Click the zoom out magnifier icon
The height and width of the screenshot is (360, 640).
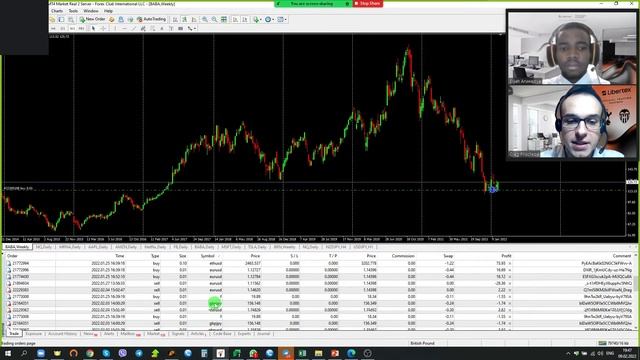click(214, 19)
